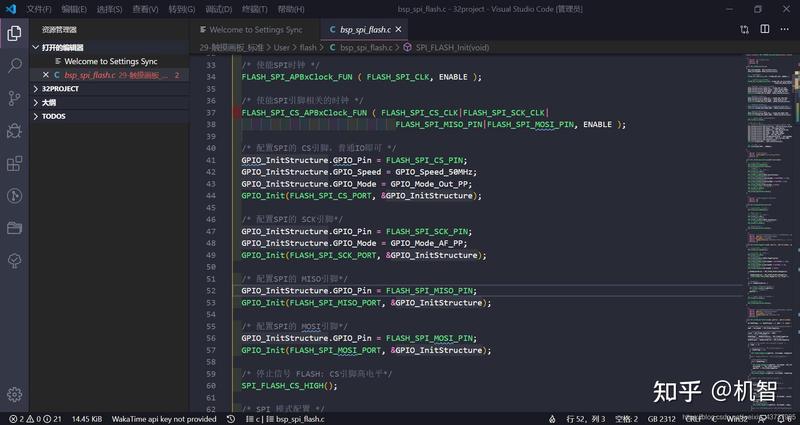Click FLASH_SPI_APBxClock_FUN on line 34
This screenshot has width=800, height=425.
297,77
